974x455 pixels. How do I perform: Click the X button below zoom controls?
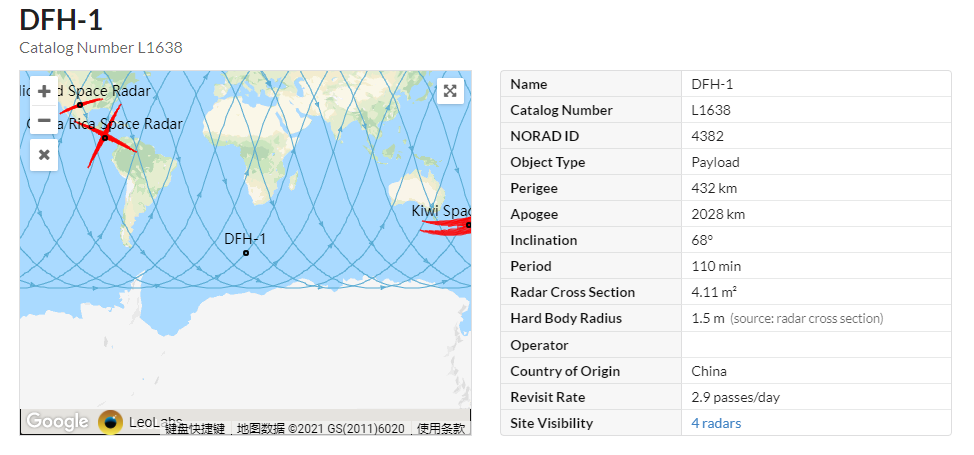tap(44, 155)
